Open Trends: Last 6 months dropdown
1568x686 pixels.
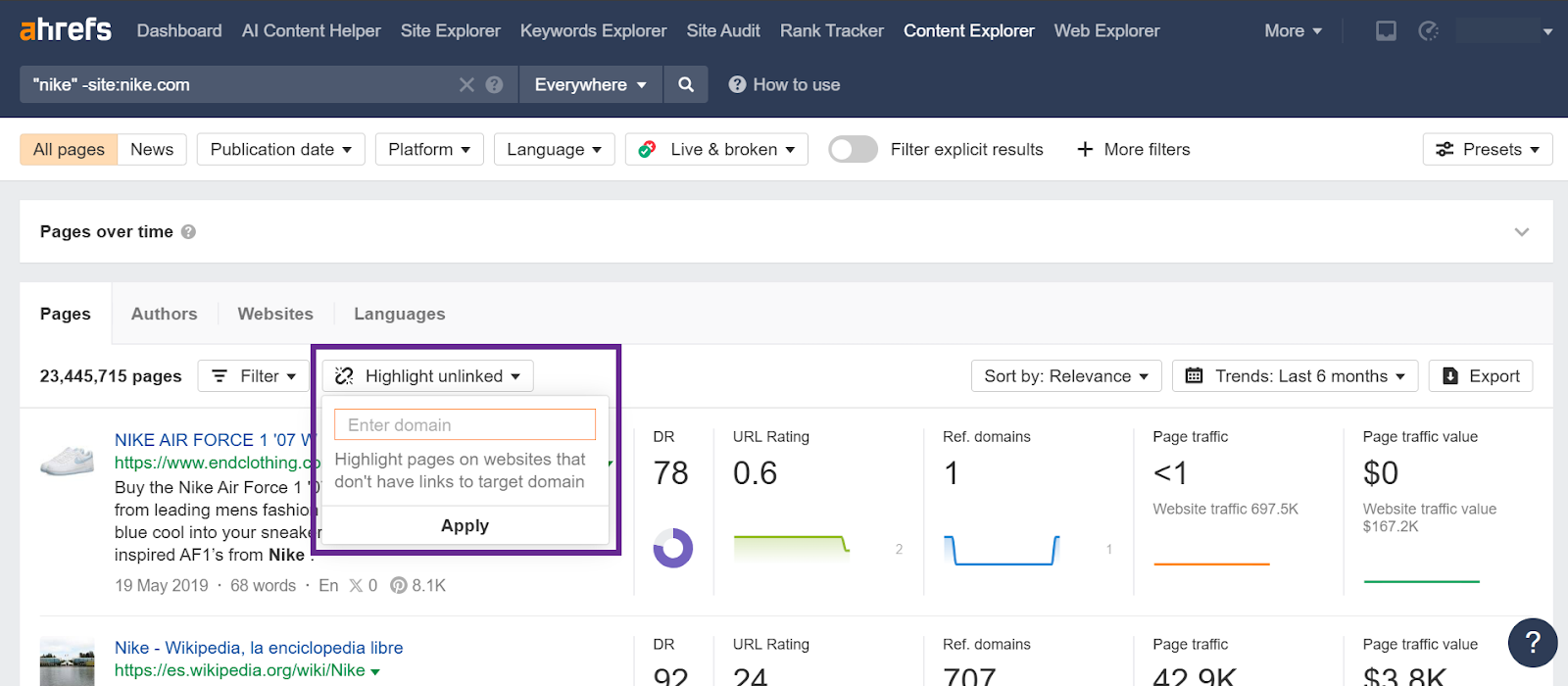(x=1296, y=376)
